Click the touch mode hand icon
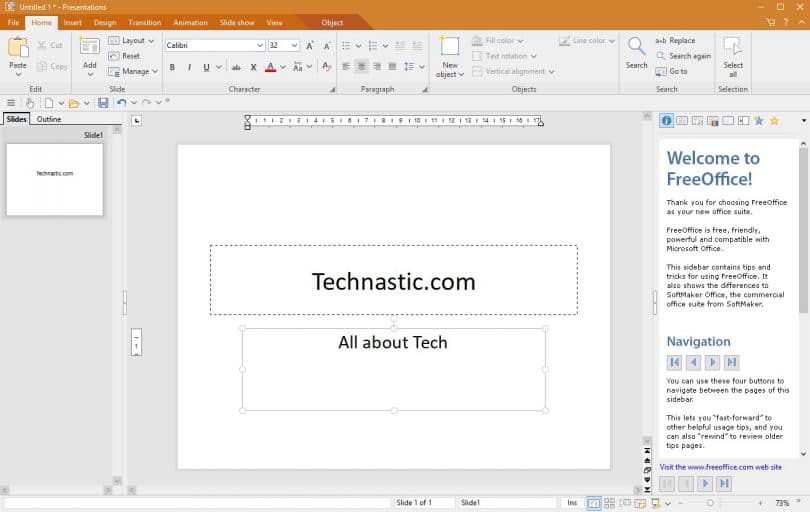 click(x=30, y=103)
